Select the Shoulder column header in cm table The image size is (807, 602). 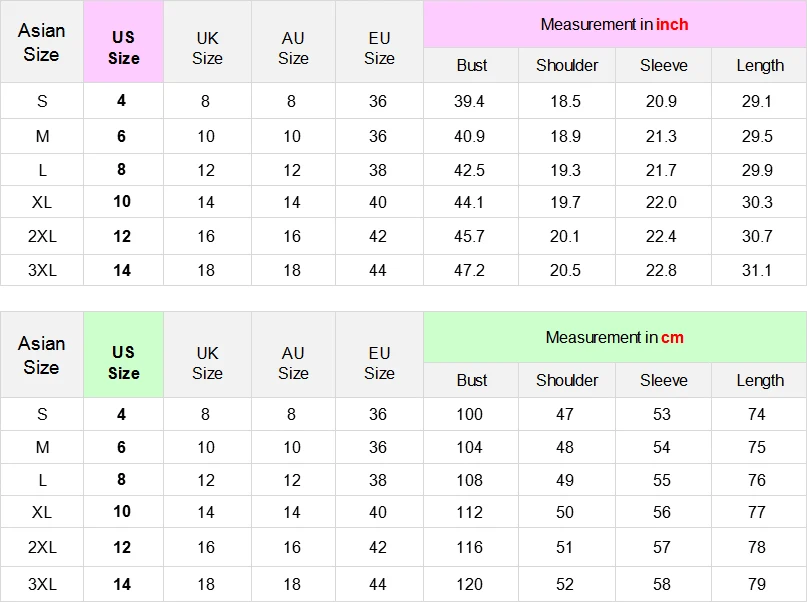click(x=567, y=380)
